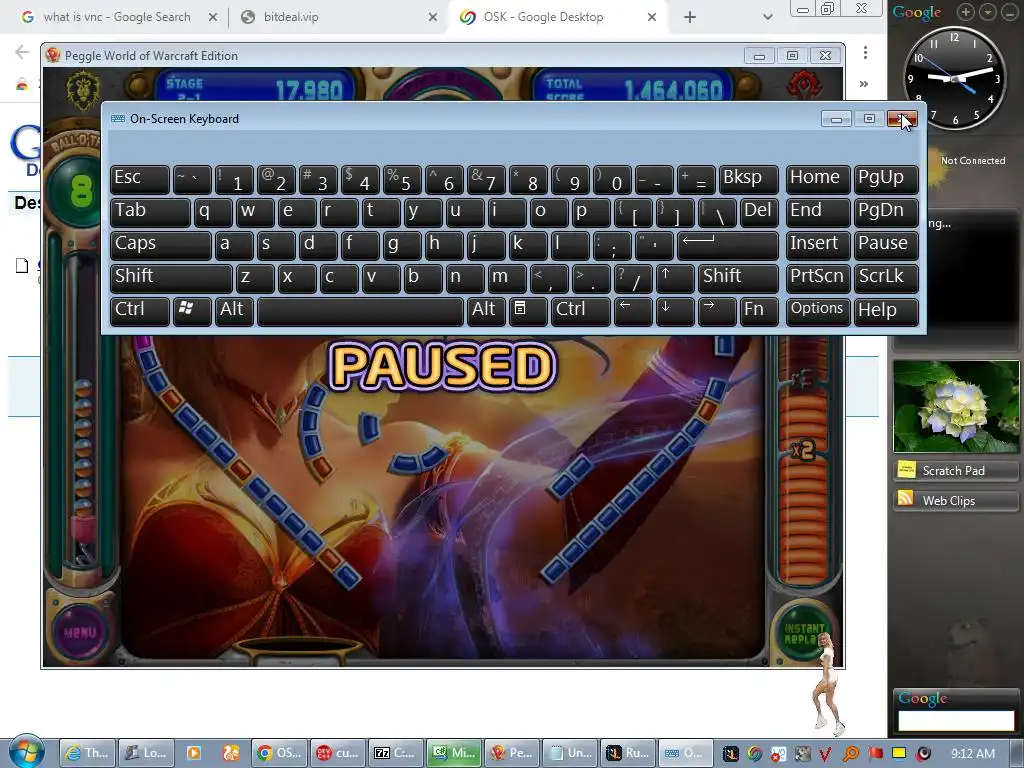Expand the tab search dropdown arrow

coord(768,17)
